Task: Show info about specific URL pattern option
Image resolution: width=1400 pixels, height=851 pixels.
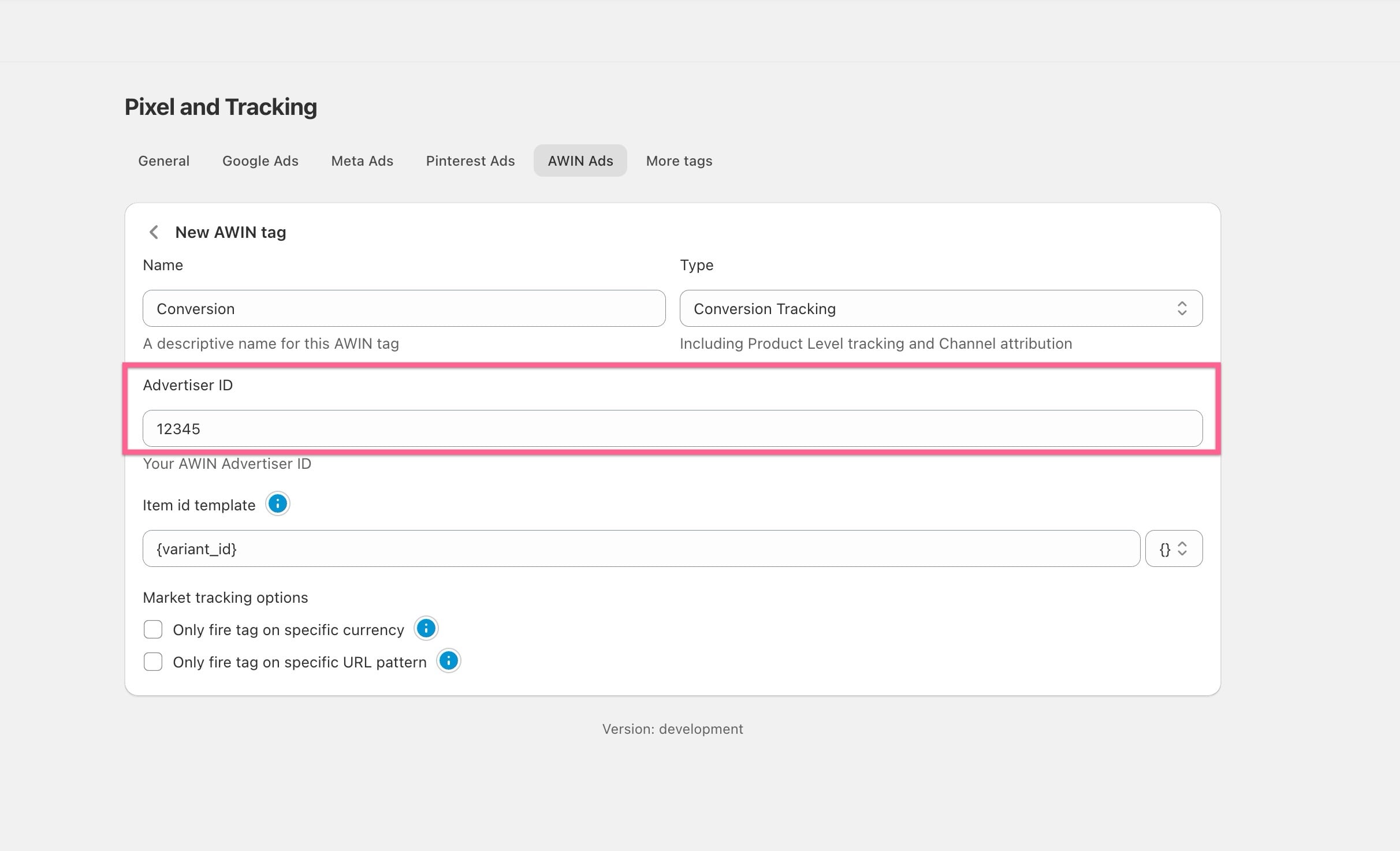Action: 449,660
